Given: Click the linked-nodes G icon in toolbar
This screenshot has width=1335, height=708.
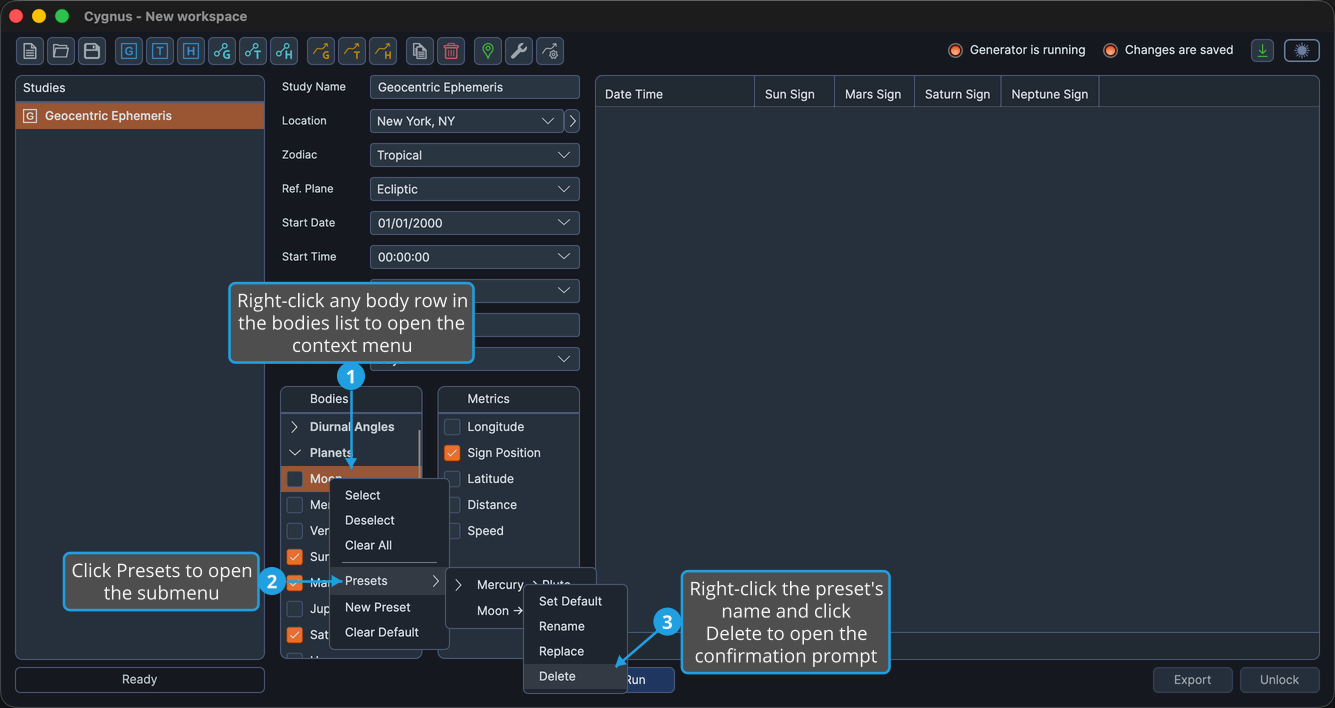Looking at the screenshot, I should click(x=222, y=51).
